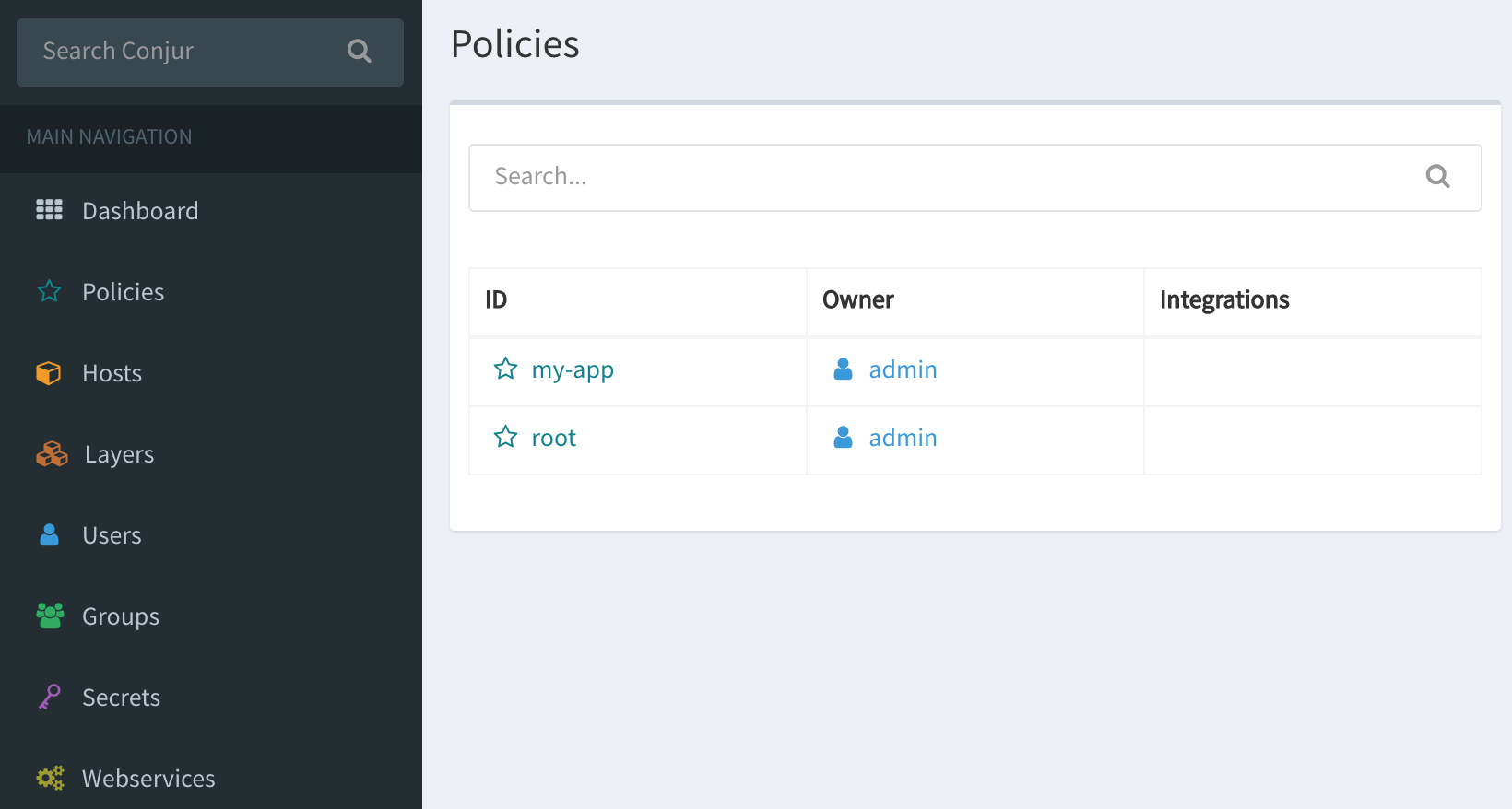The height and width of the screenshot is (809, 1512).
Task: Click the Search Conjur magnifier icon
Action: click(359, 52)
